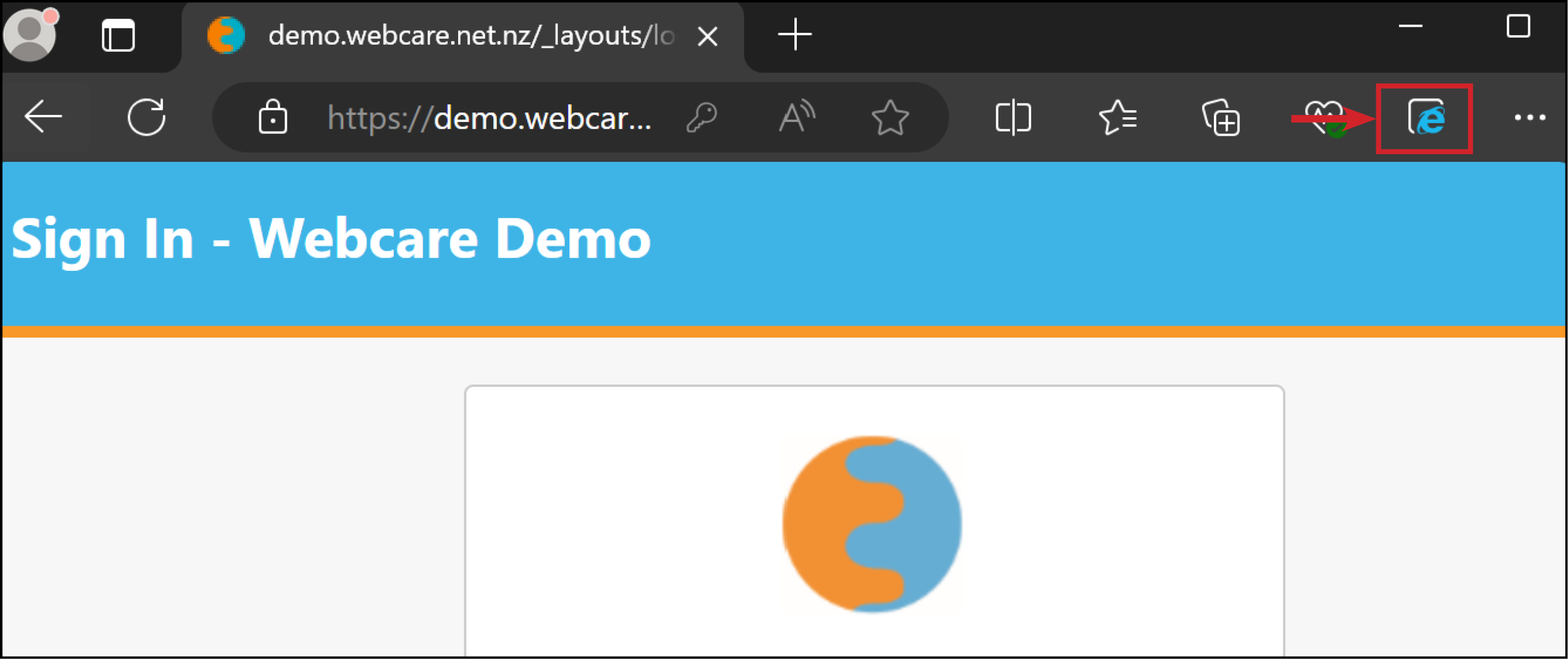Image resolution: width=1568 pixels, height=659 pixels.
Task: Expand the truncated address bar URL
Action: click(x=487, y=117)
